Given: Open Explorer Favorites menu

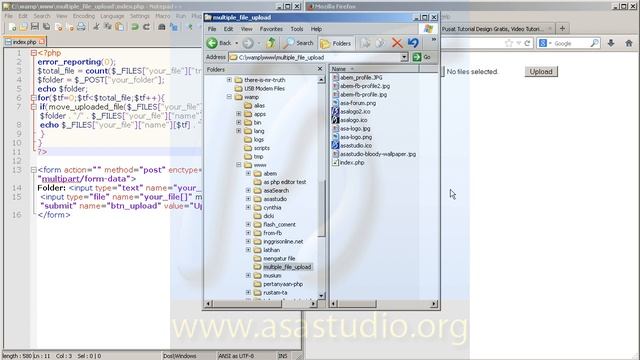Looking at the screenshot, I should 271,29.
